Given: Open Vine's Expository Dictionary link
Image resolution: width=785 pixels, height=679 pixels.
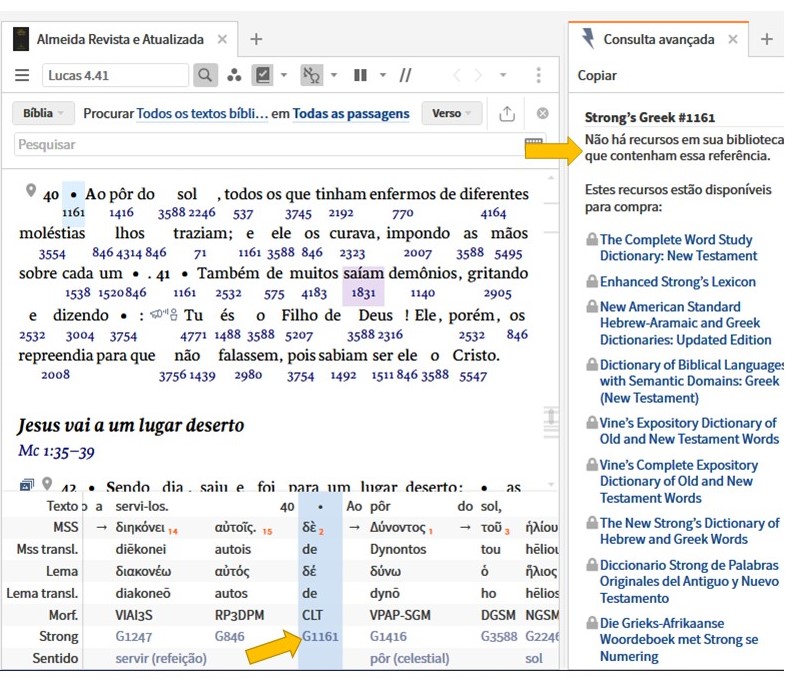Looking at the screenshot, I should (689, 431).
